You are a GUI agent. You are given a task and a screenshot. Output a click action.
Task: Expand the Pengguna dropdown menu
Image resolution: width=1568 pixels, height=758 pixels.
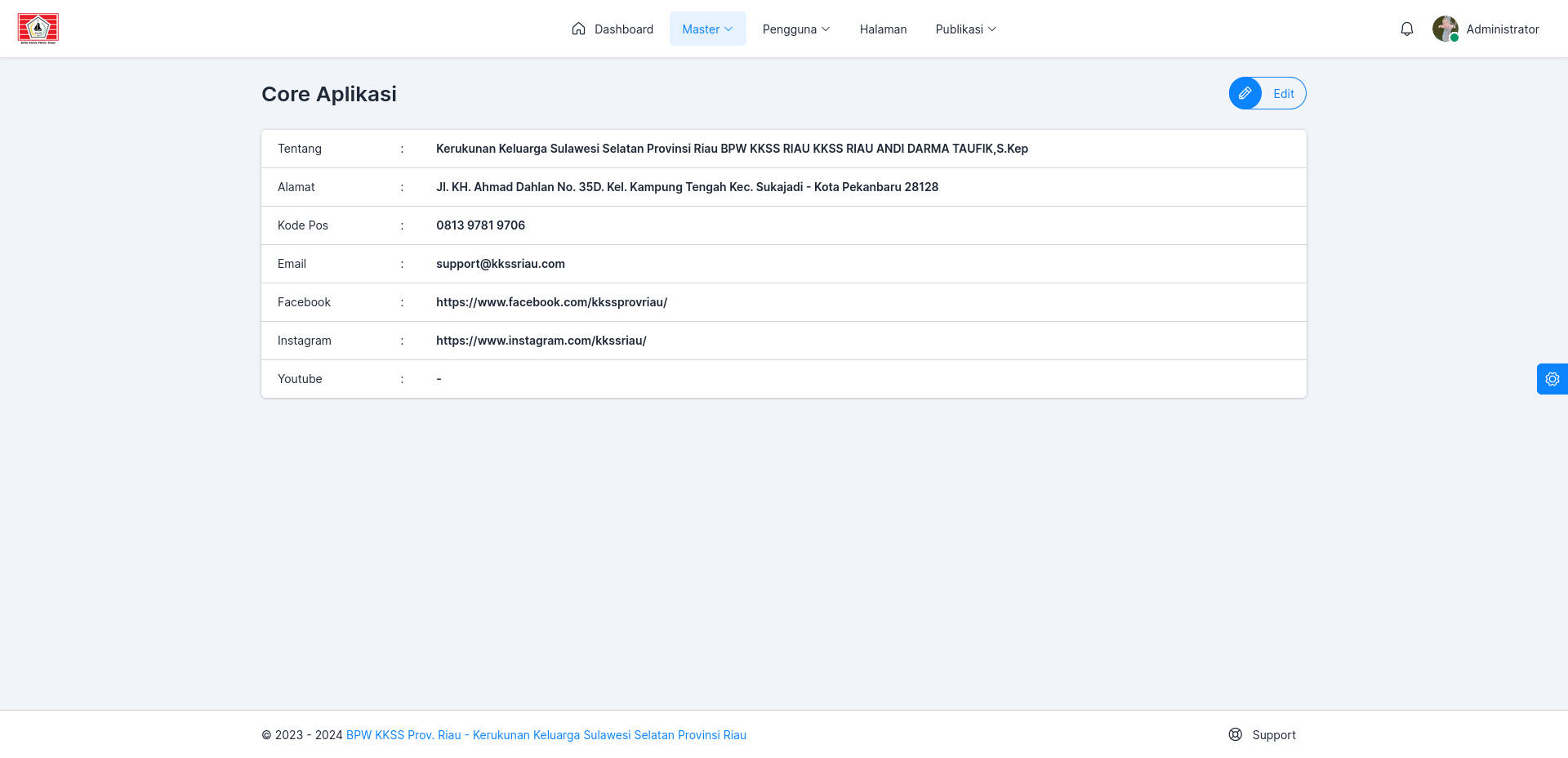(x=796, y=29)
